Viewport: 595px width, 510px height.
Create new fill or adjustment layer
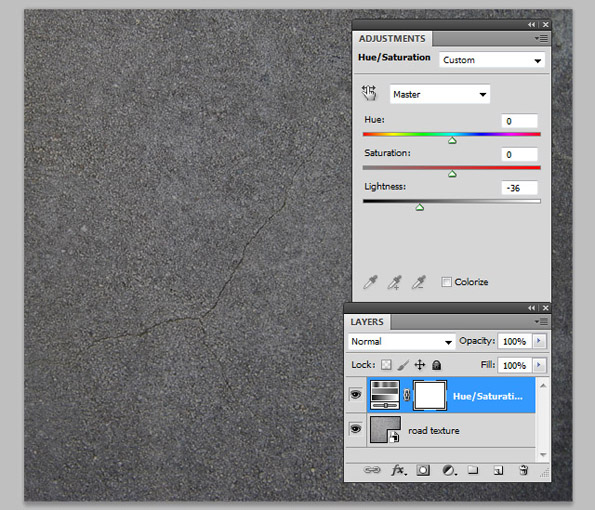coord(449,471)
